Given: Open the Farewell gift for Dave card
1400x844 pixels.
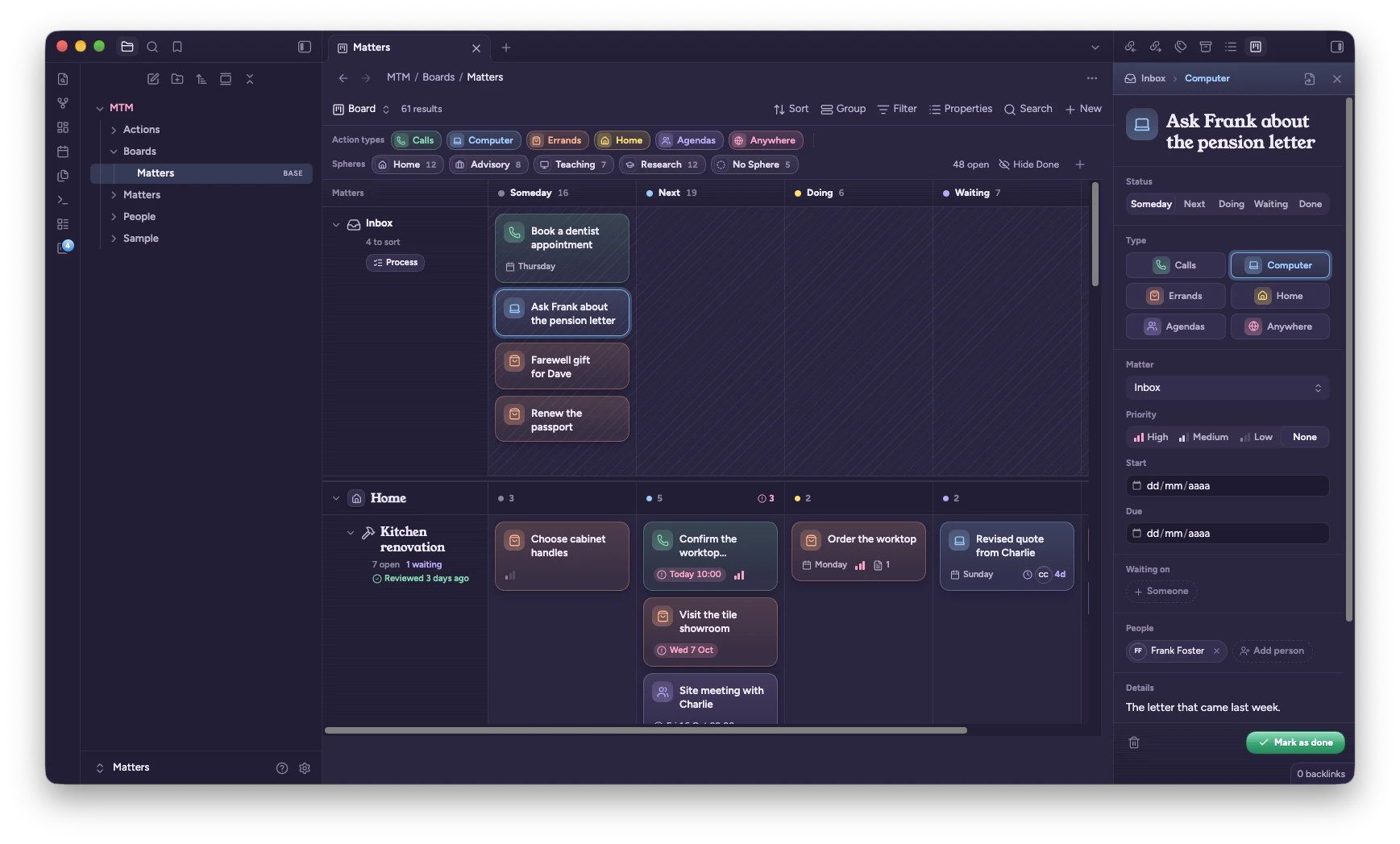Looking at the screenshot, I should click(x=562, y=367).
